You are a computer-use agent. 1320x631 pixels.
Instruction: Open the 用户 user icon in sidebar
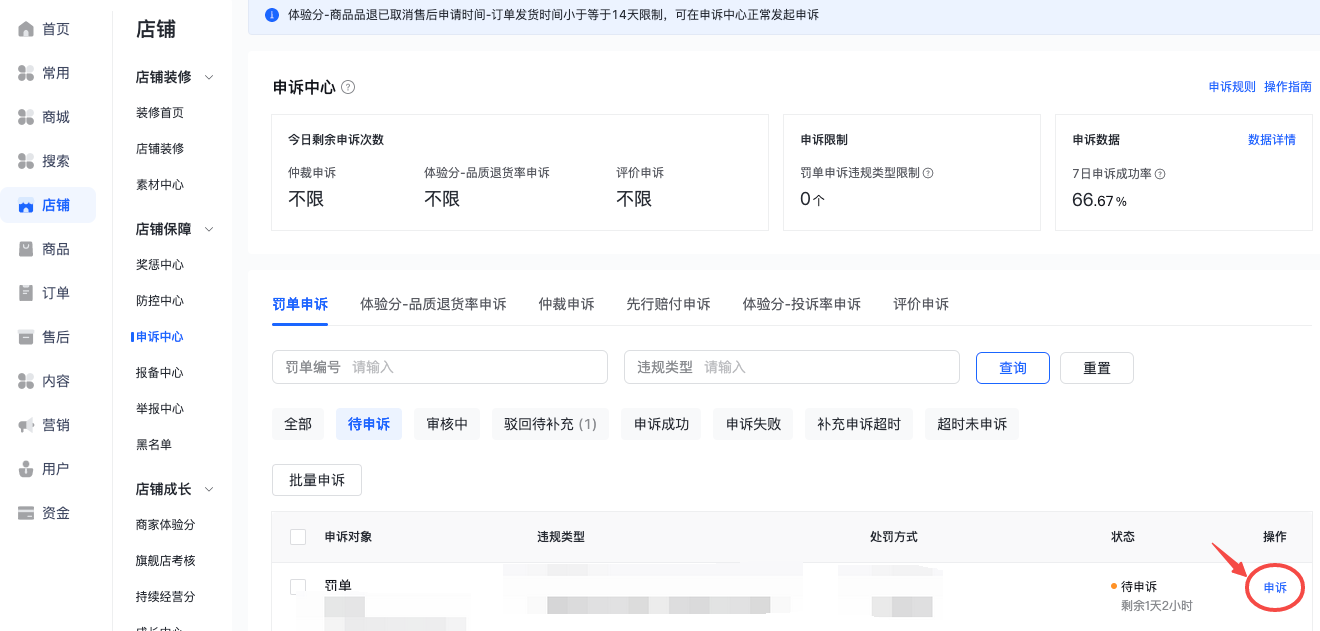26,469
